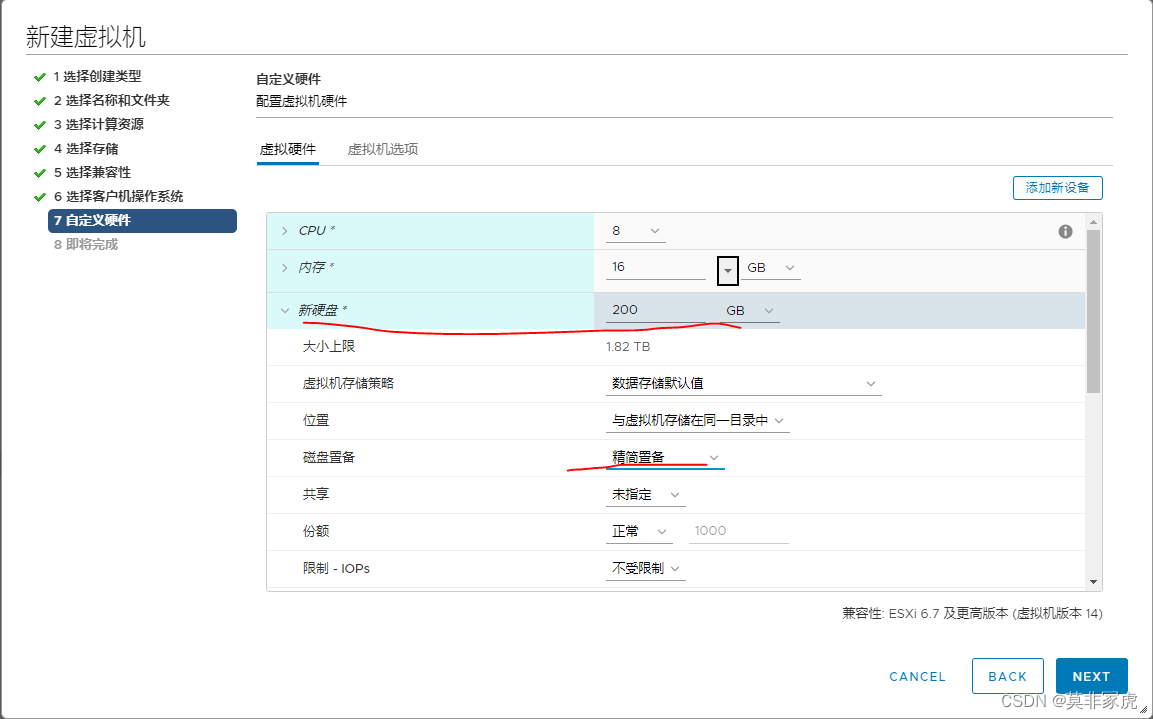Click the 1.82 TB size limit value
The width and height of the screenshot is (1153, 719).
point(627,347)
